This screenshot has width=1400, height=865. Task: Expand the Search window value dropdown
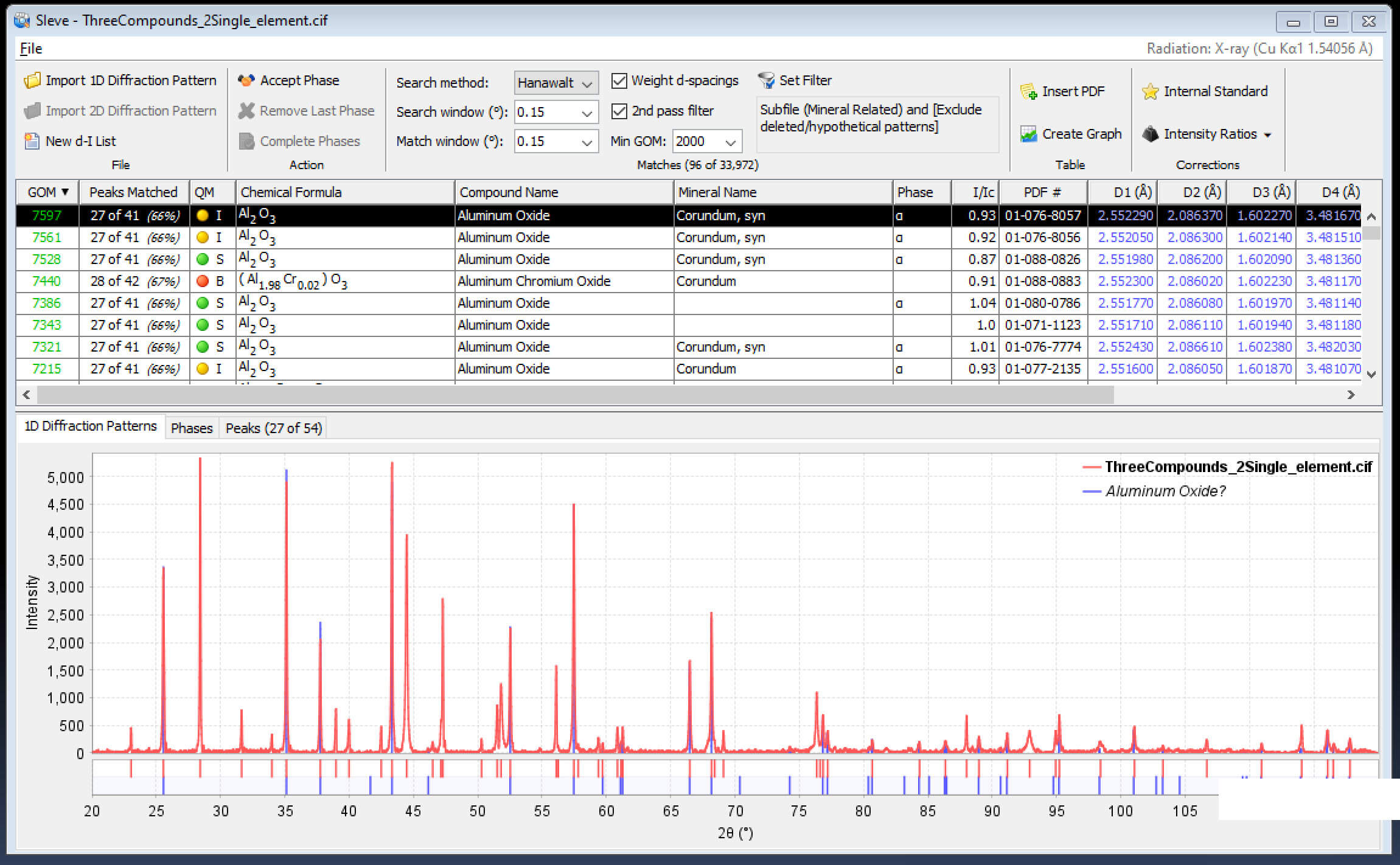(x=587, y=113)
